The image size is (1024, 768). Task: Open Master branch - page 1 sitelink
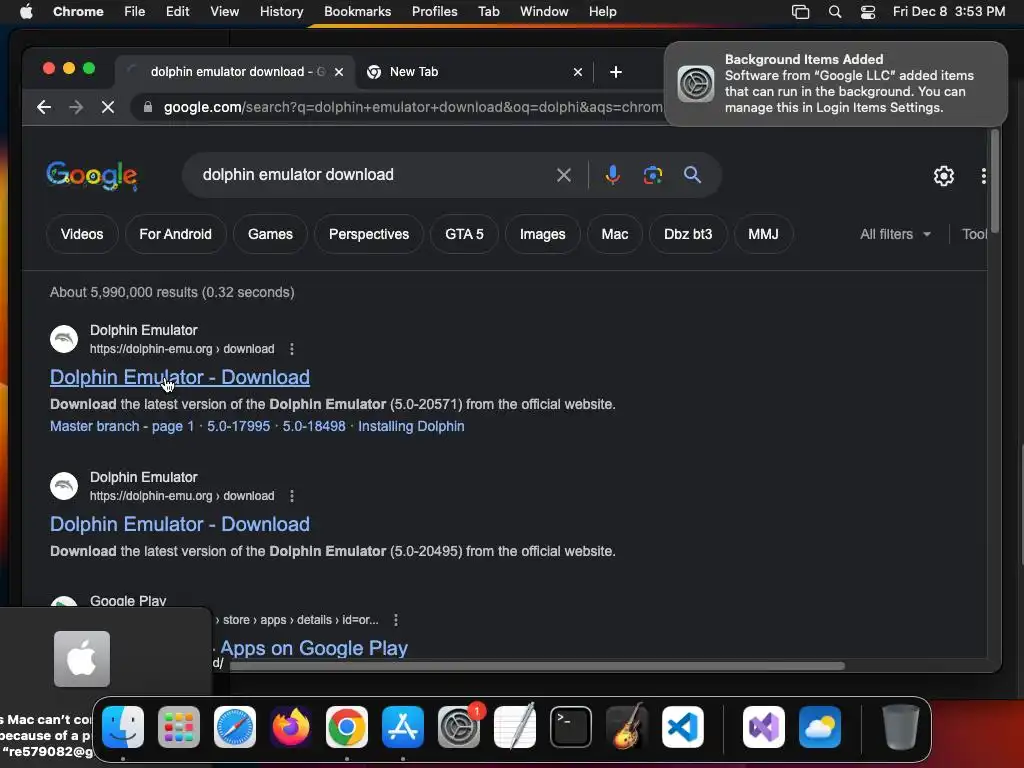122,426
